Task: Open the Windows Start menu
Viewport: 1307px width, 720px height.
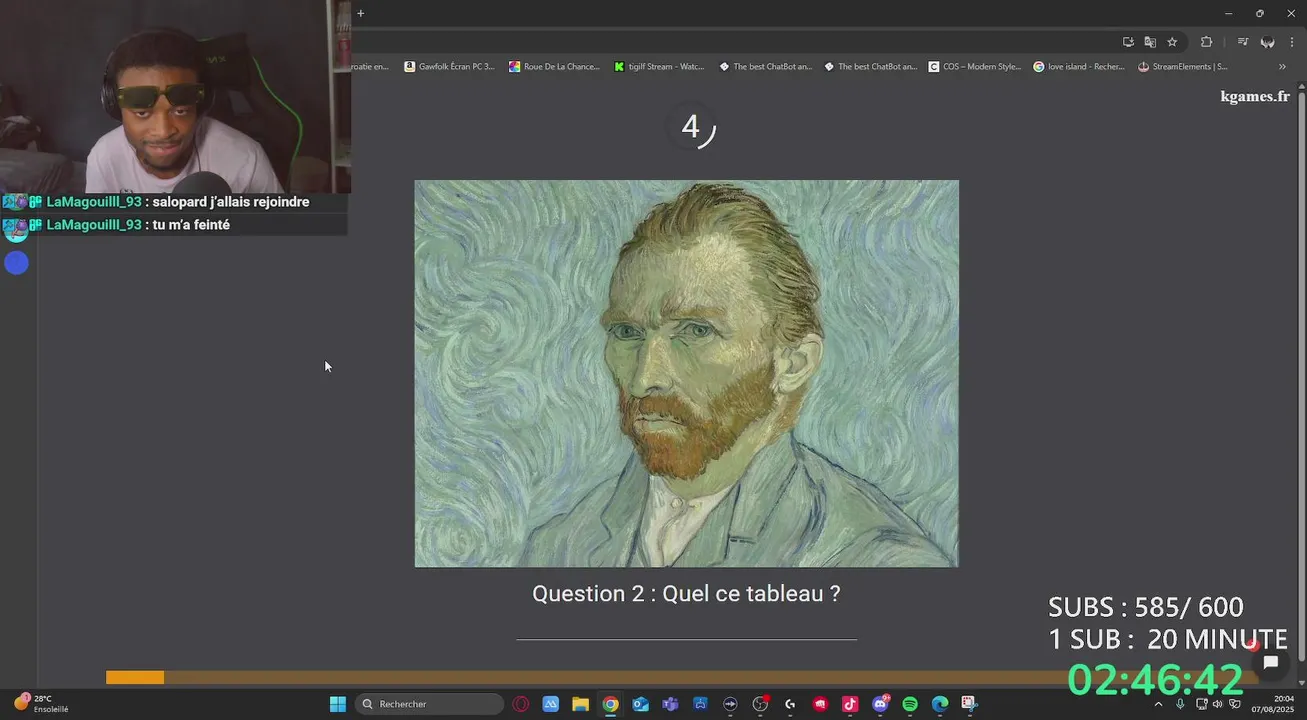Action: coord(338,704)
